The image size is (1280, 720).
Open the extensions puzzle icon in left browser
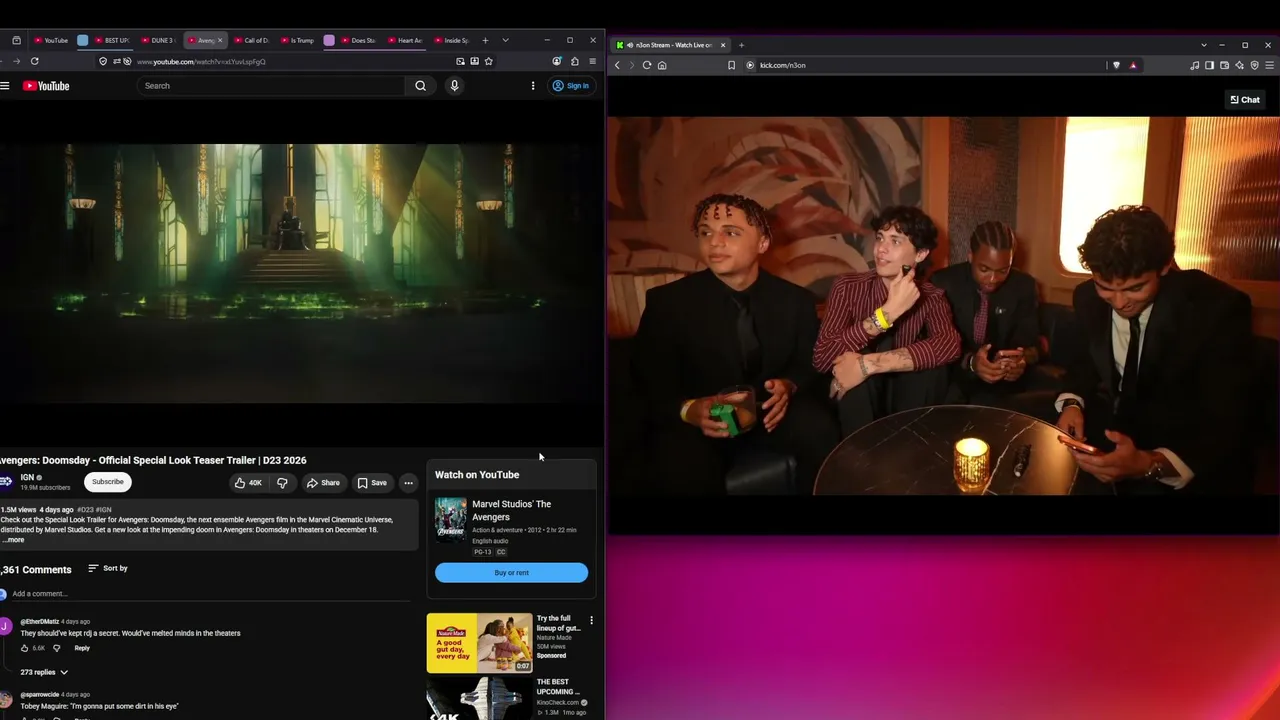[574, 61]
